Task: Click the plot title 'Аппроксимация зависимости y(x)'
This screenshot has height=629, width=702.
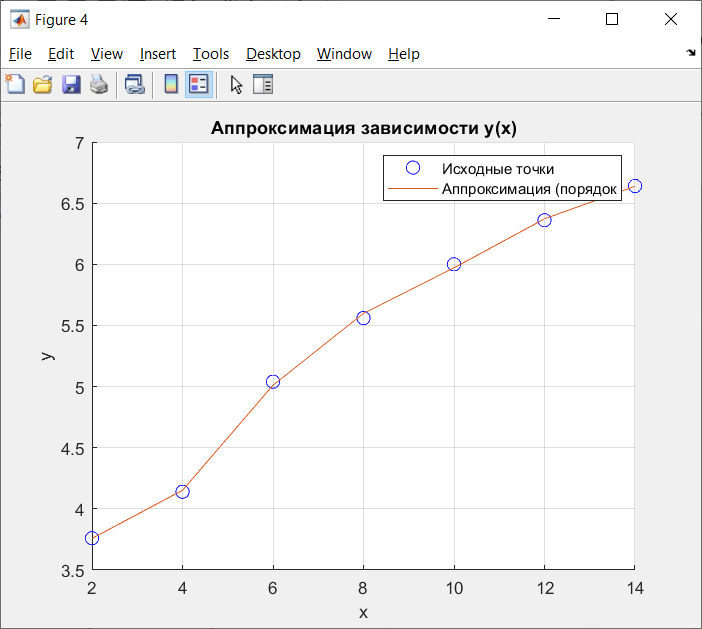Action: pyautogui.click(x=364, y=128)
